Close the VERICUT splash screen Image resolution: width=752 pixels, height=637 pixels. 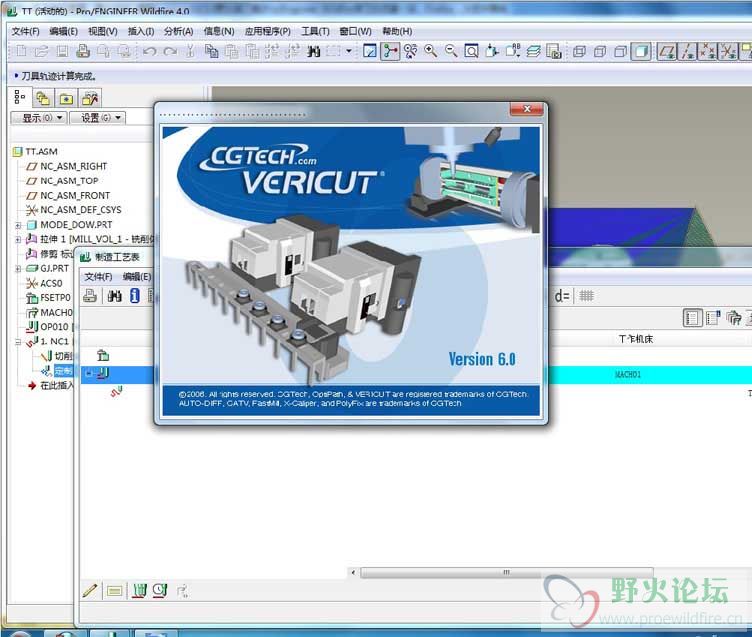tap(527, 109)
